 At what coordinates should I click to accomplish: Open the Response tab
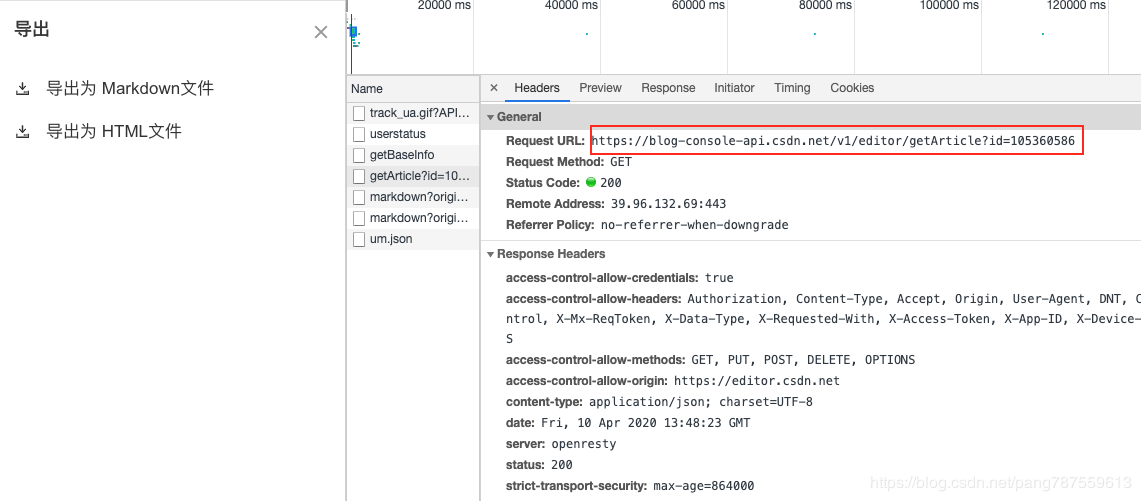coord(668,87)
